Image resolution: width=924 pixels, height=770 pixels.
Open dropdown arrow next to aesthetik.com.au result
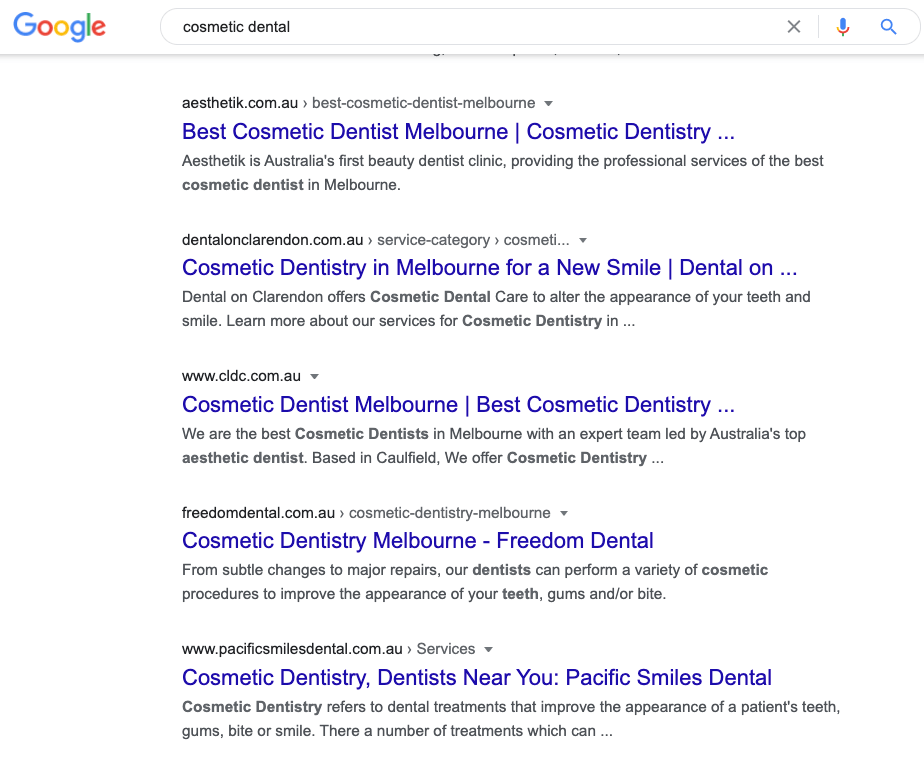click(549, 104)
